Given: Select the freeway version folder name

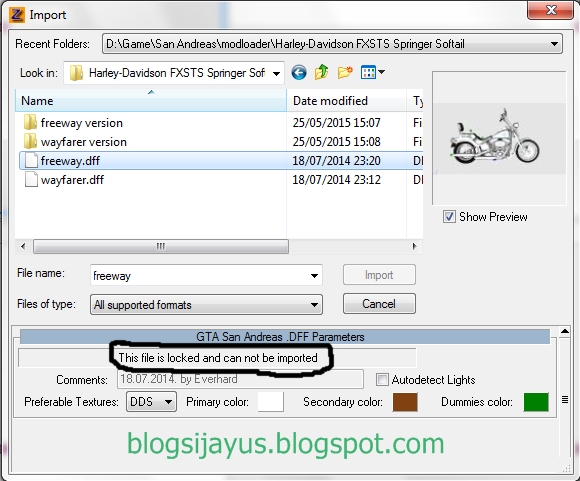Looking at the screenshot, I should click(x=81, y=123).
